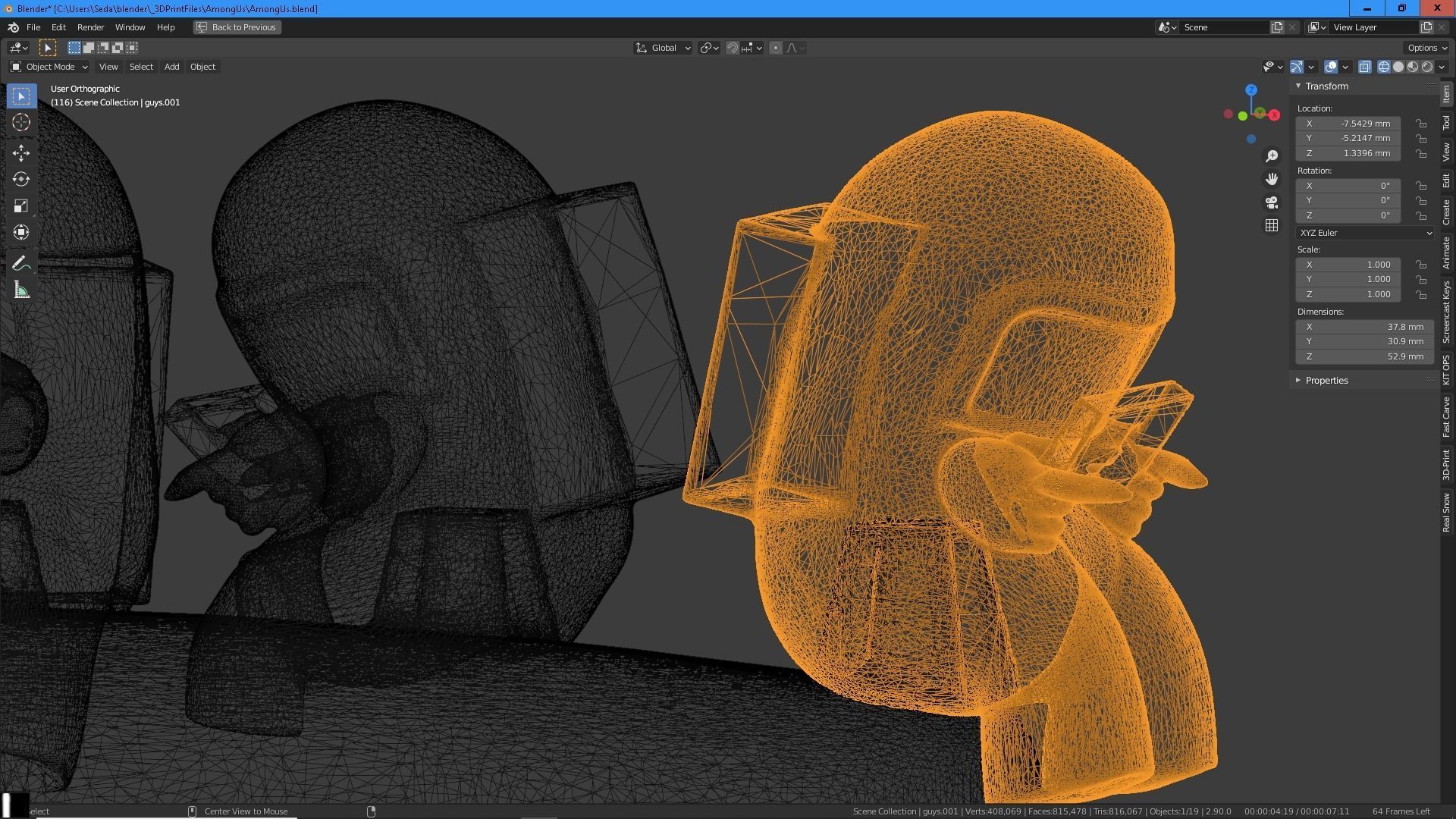Click the new scene copy icon
The height and width of the screenshot is (819, 1456).
(1277, 27)
